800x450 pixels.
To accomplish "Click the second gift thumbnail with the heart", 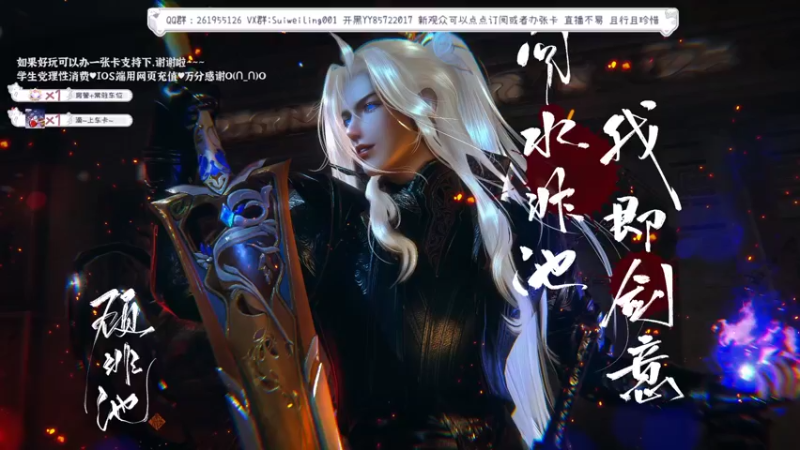I will point(35,119).
